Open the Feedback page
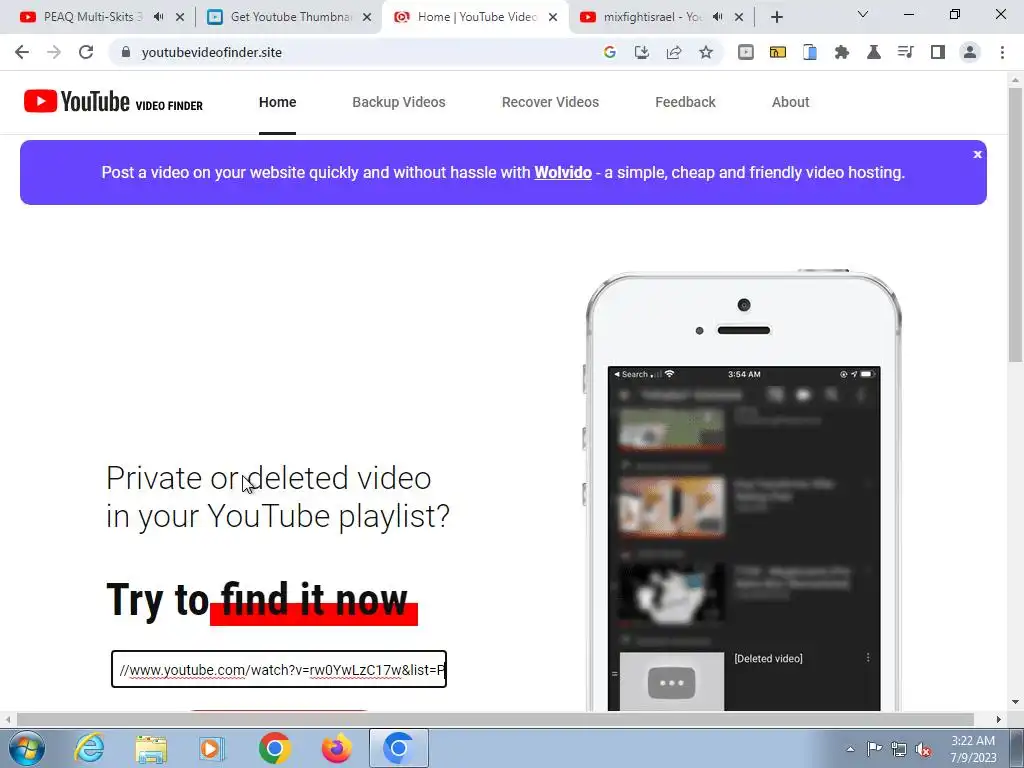1024x768 pixels. pos(685,102)
